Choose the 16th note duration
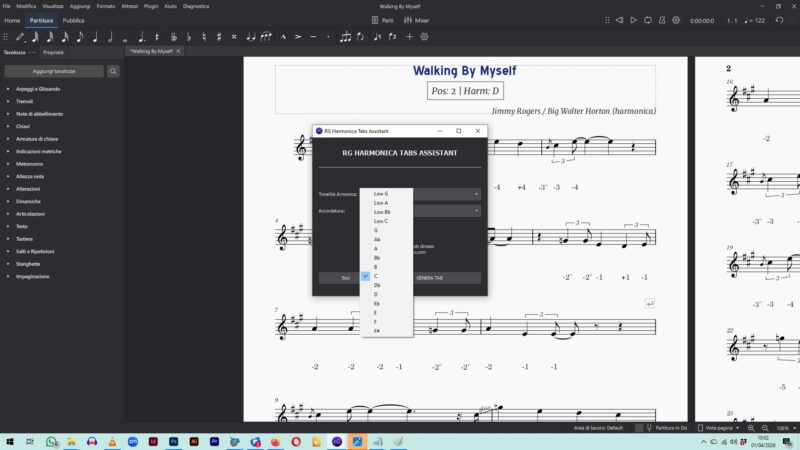Viewport: 800px width, 450px height. [65, 37]
